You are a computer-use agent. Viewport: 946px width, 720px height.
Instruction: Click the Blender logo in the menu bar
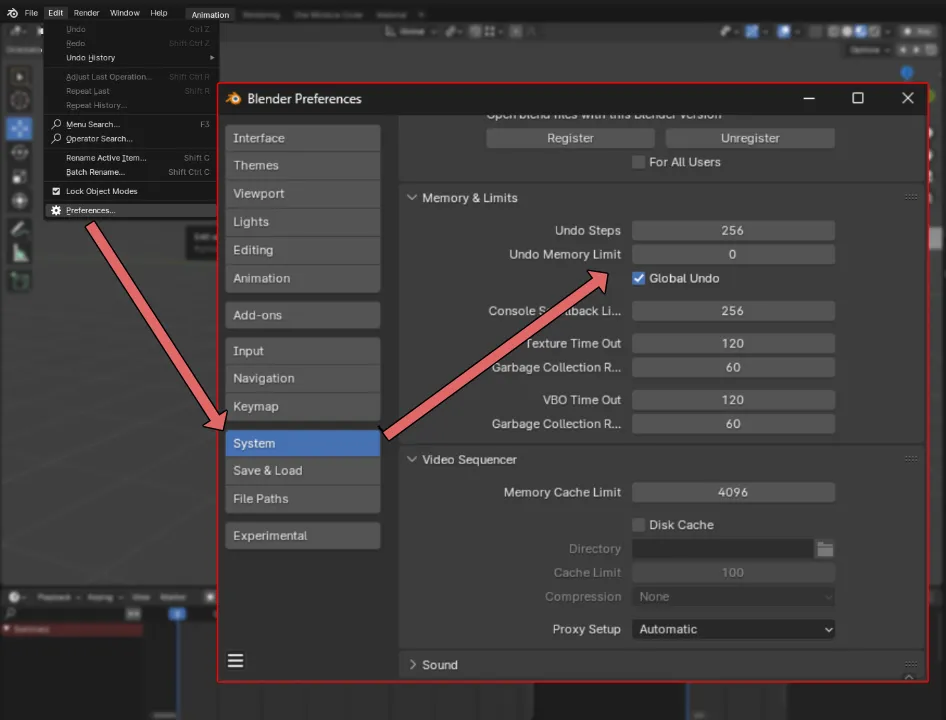point(12,13)
